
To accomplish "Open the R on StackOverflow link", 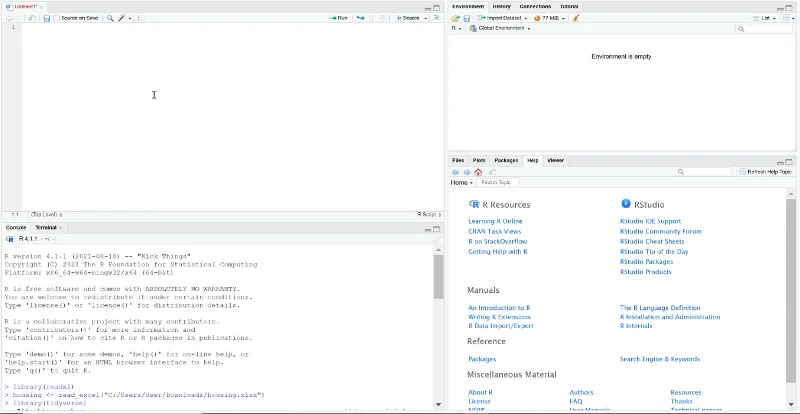I will tap(497, 241).
